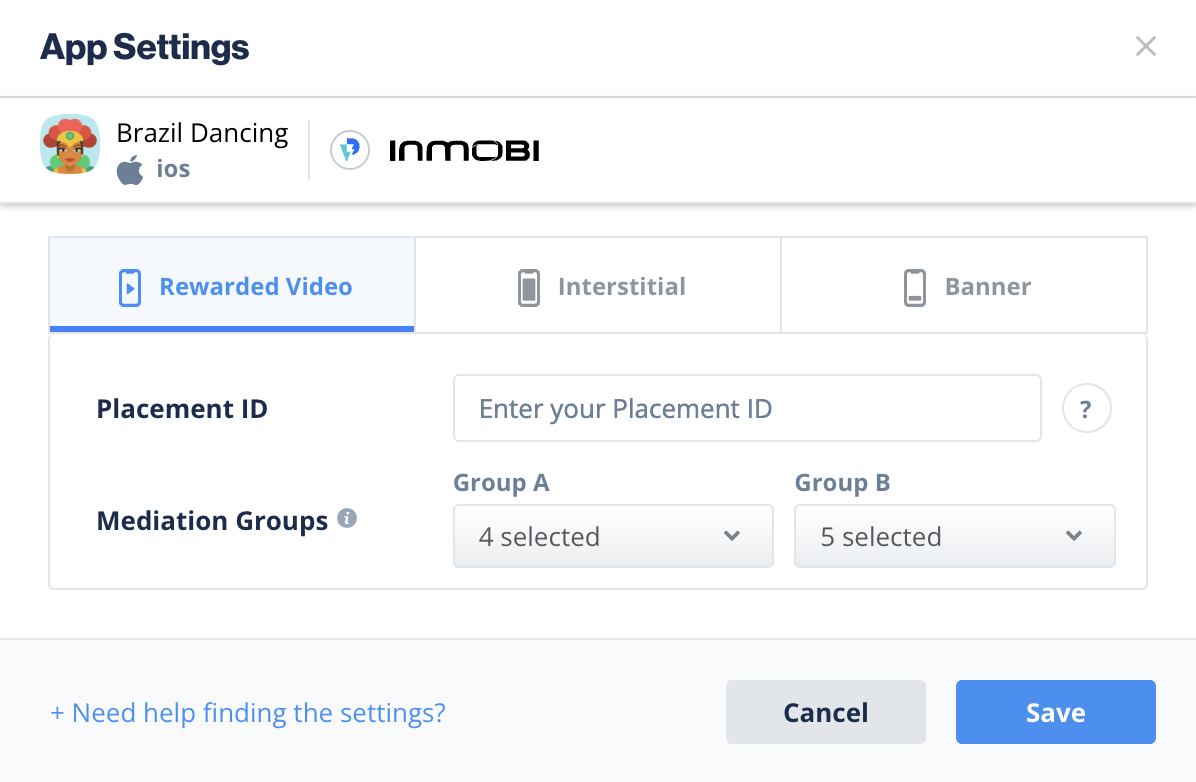Select the Rewarded Video tab
1196x782 pixels.
[x=232, y=285]
